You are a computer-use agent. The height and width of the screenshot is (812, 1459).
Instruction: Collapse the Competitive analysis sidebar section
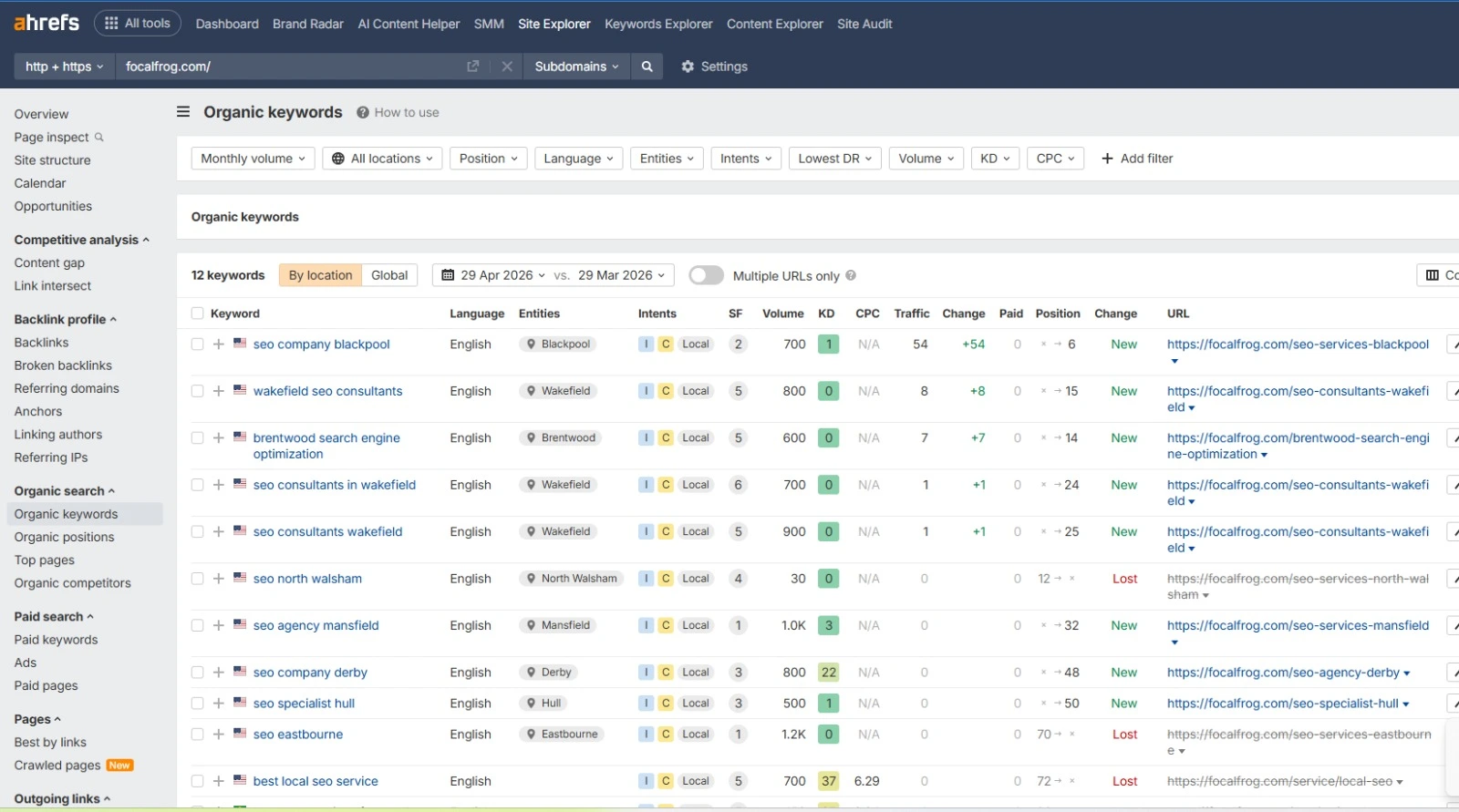81,240
